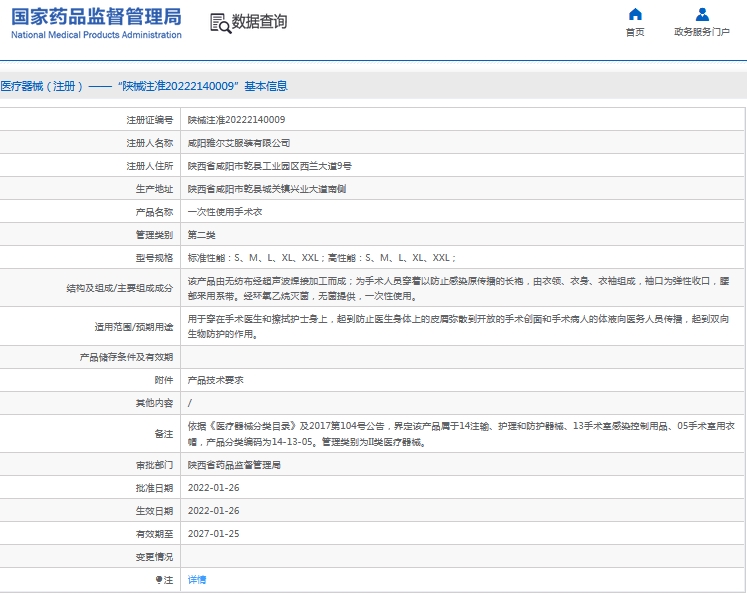Click the model specification value with S、M、L sizes

pos(322,258)
